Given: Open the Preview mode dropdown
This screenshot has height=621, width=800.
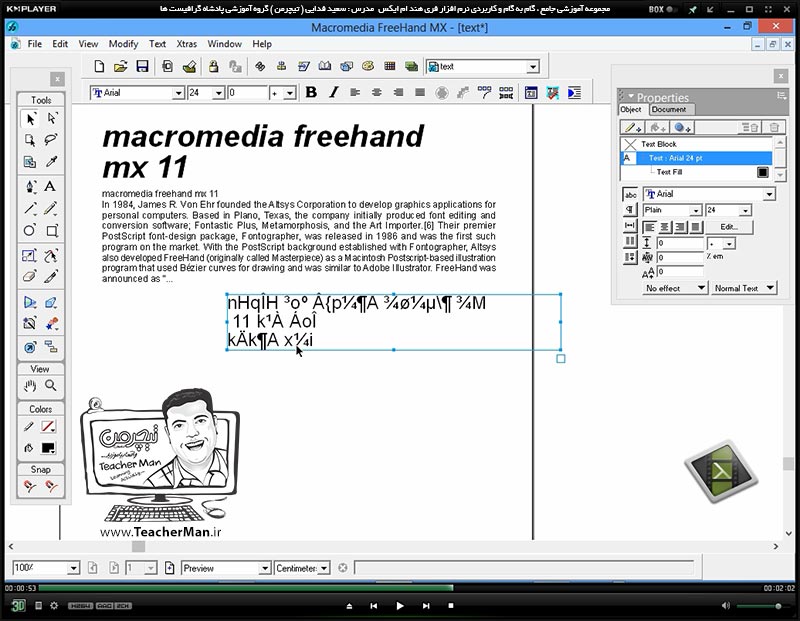Looking at the screenshot, I should coord(264,568).
